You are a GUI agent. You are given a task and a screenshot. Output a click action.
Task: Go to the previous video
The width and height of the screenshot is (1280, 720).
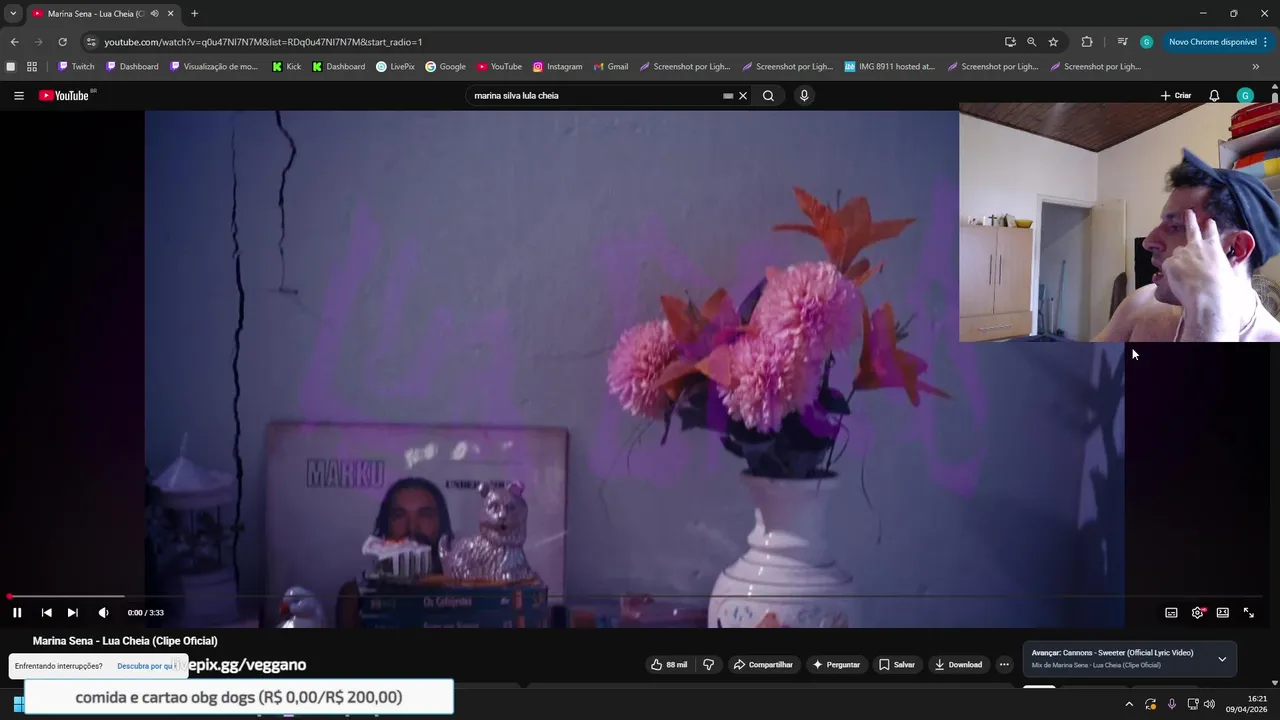pos(46,613)
